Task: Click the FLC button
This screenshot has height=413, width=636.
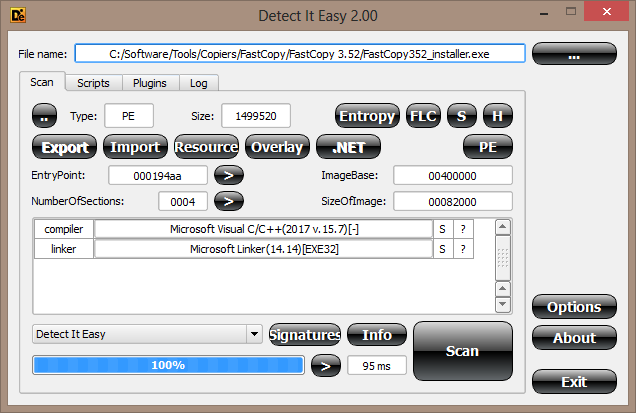Action: (423, 116)
